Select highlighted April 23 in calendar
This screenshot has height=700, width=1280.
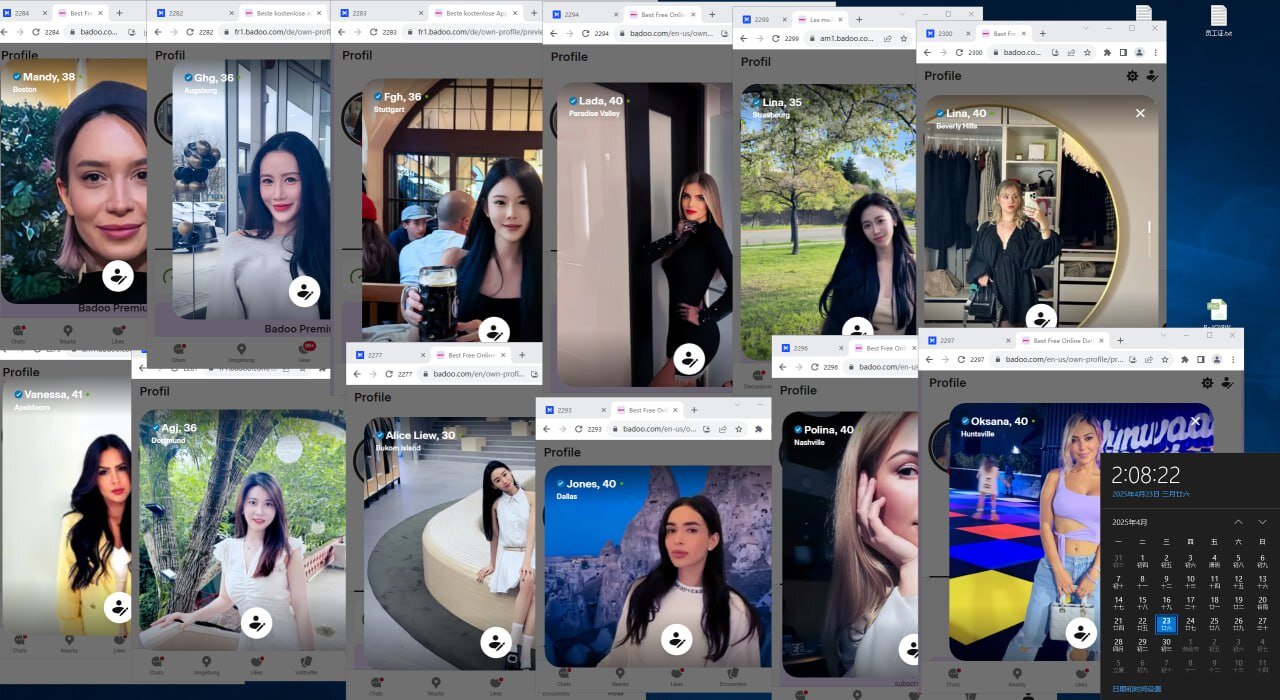click(1166, 624)
